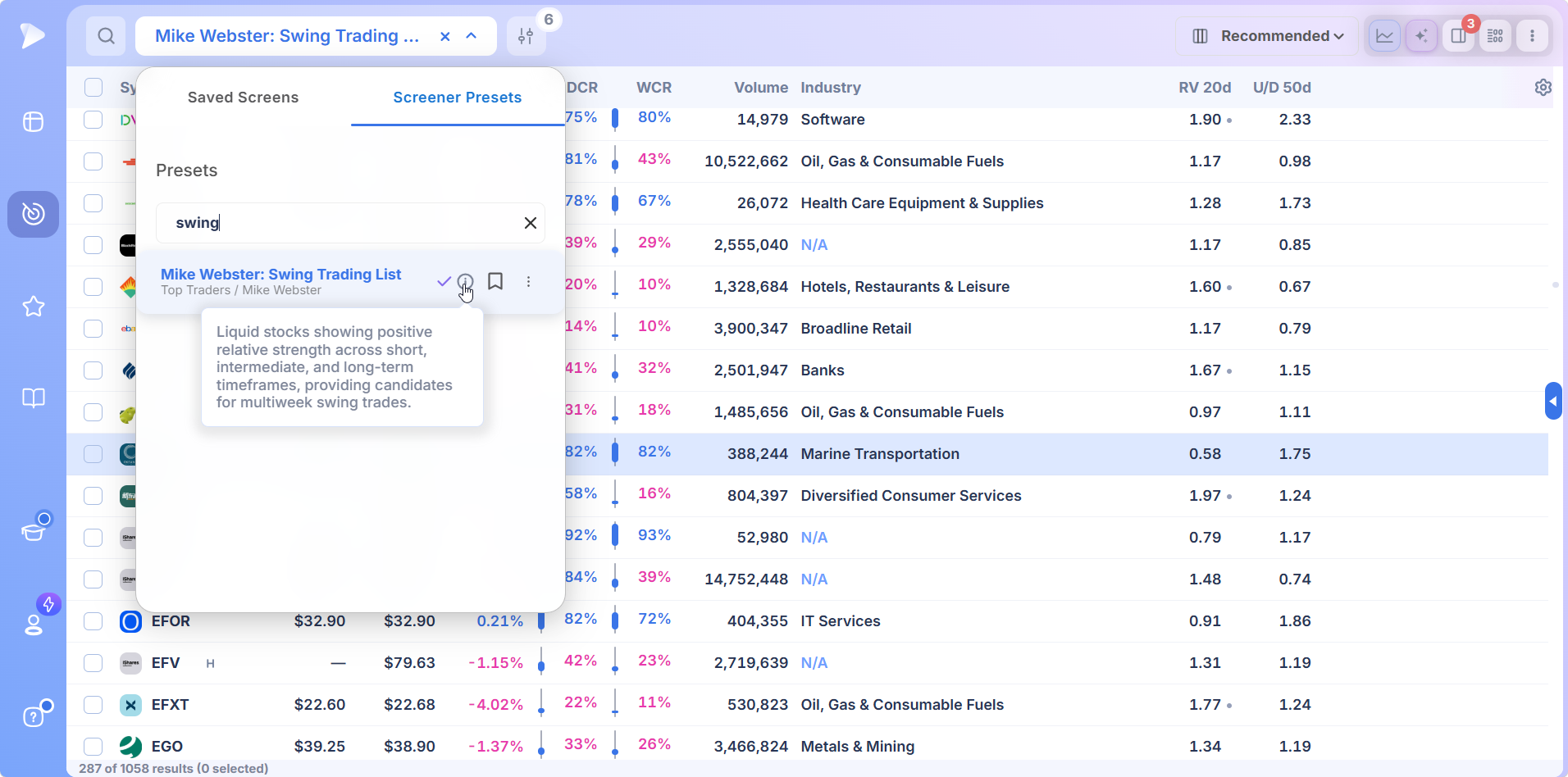Viewport: 1568px width, 777px height.
Task: Open more options for Swing Trading List preset
Action: tap(528, 281)
